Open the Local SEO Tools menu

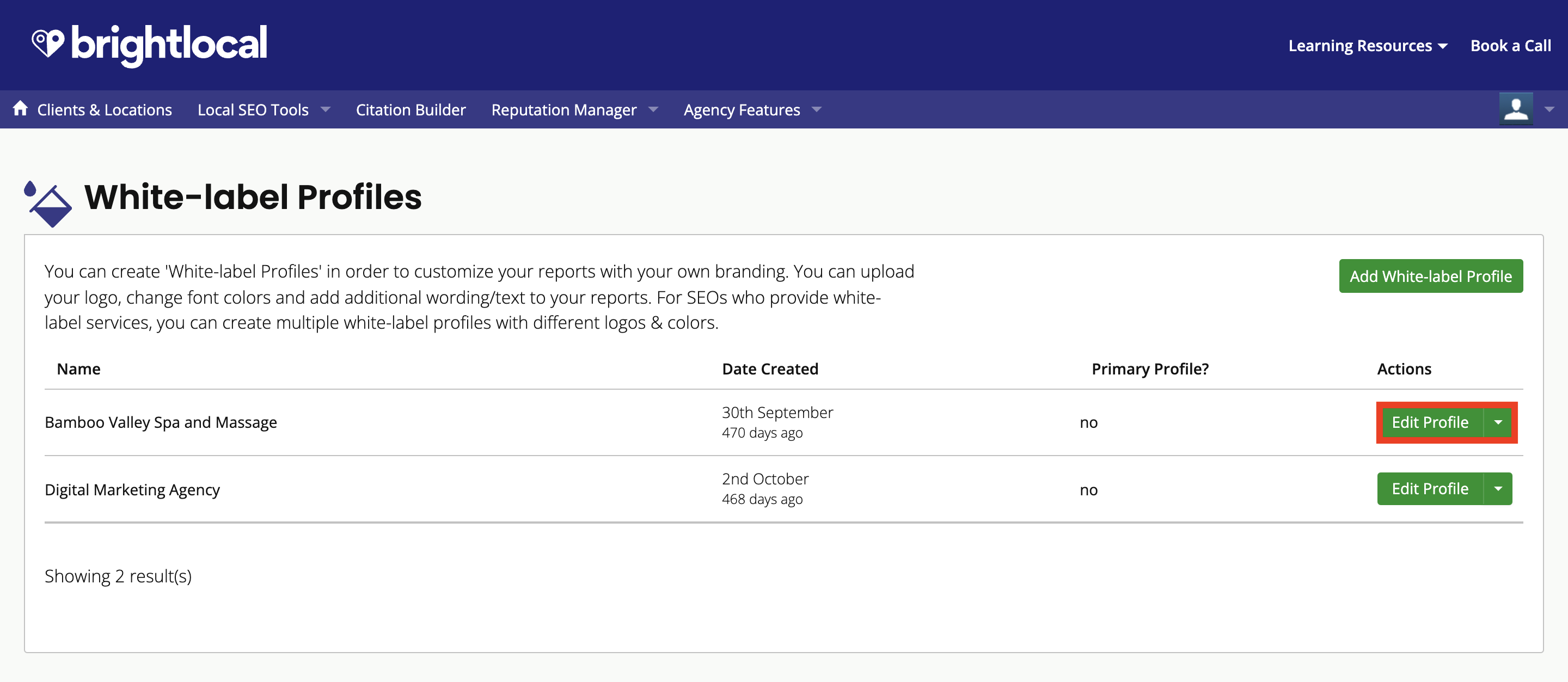coord(264,109)
